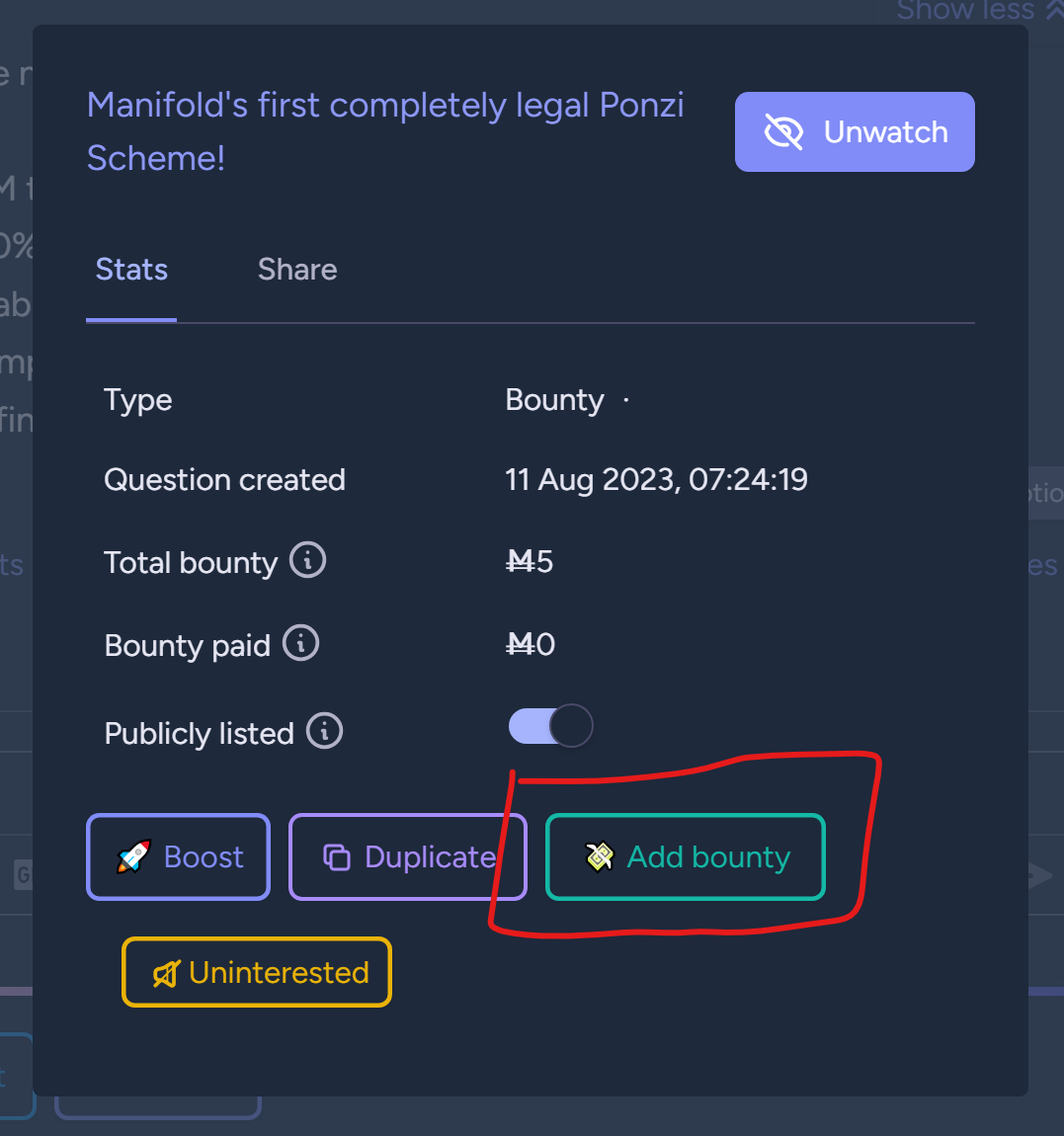Collapse using the Show less chevron
This screenshot has width=1064, height=1136.
[x=1053, y=10]
